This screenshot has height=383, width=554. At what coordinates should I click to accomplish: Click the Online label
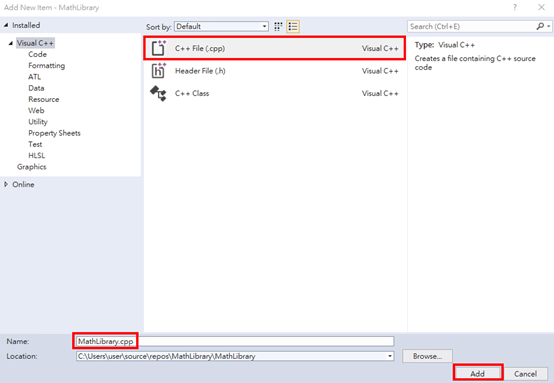click(23, 184)
